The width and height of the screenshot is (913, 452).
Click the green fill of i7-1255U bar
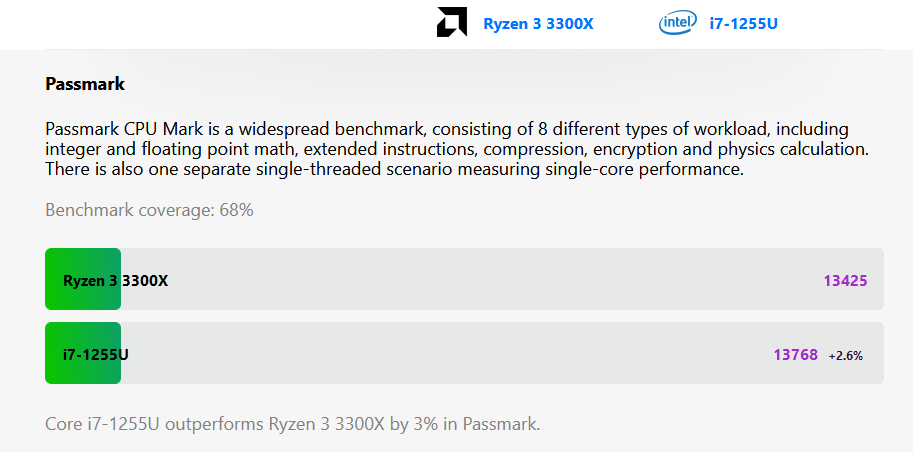click(83, 353)
